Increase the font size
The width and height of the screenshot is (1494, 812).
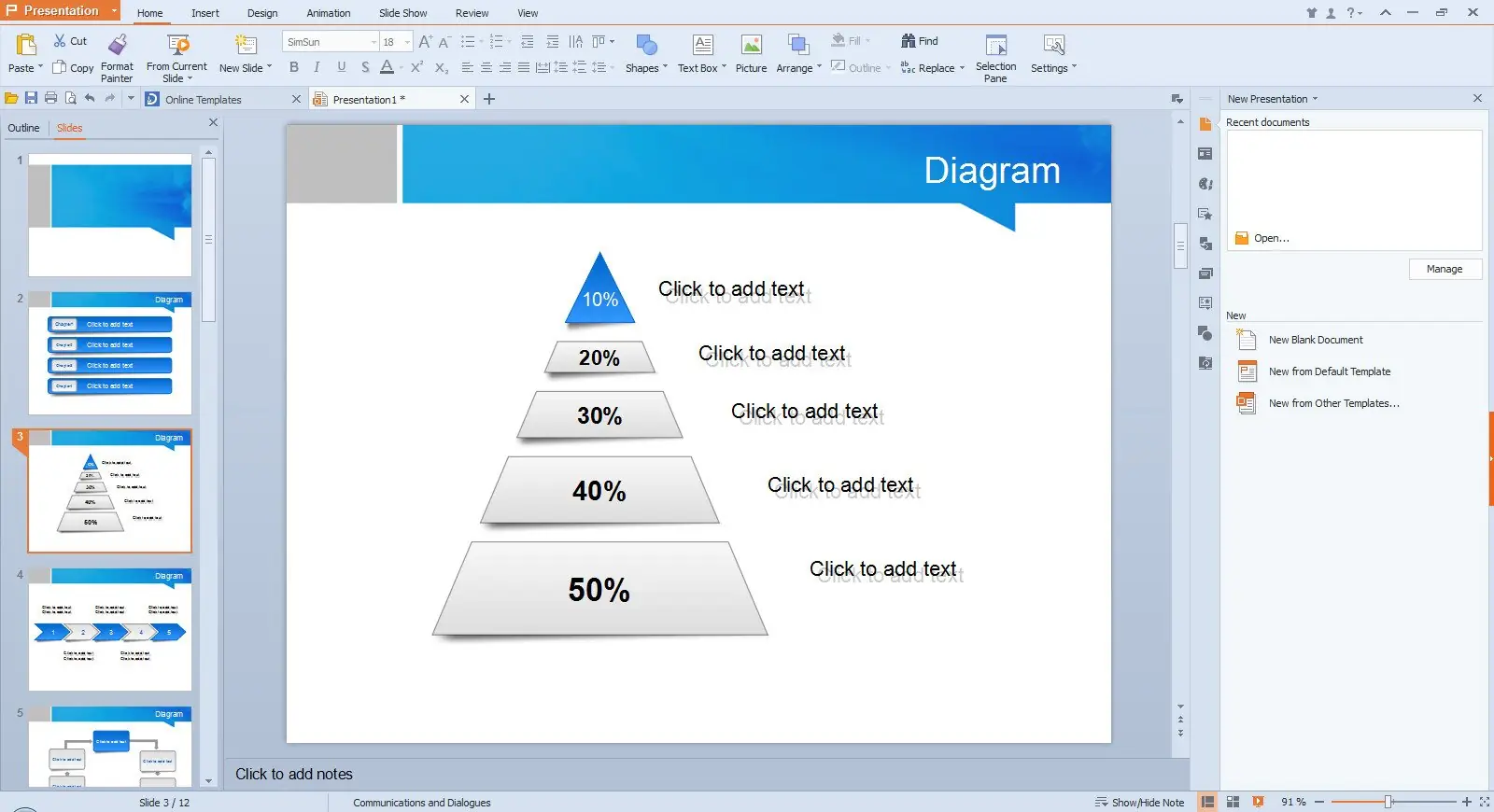point(426,42)
